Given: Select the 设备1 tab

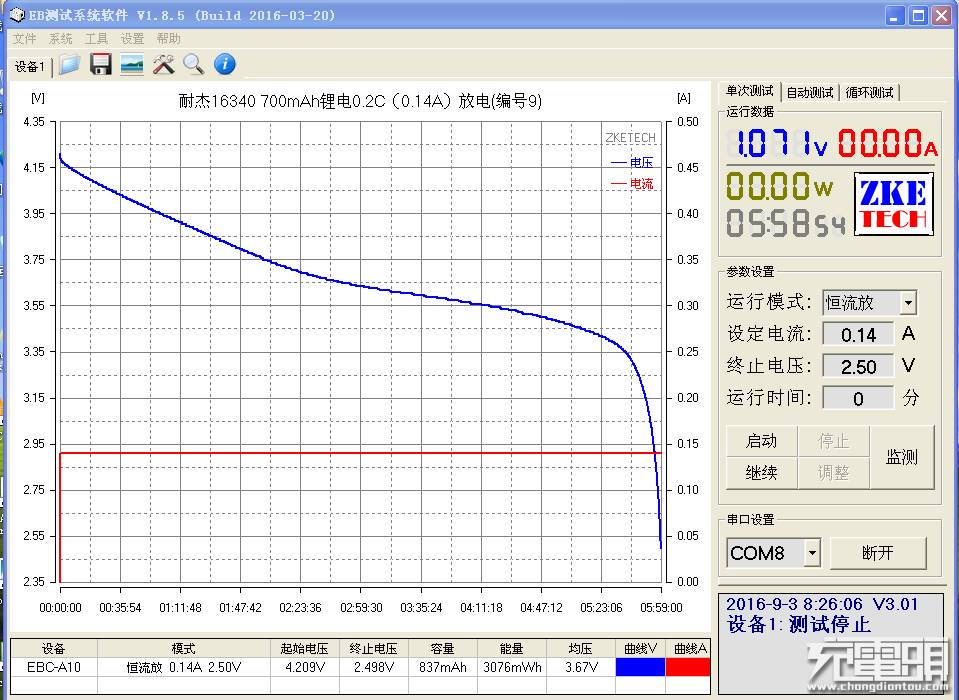Looking at the screenshot, I should point(29,67).
